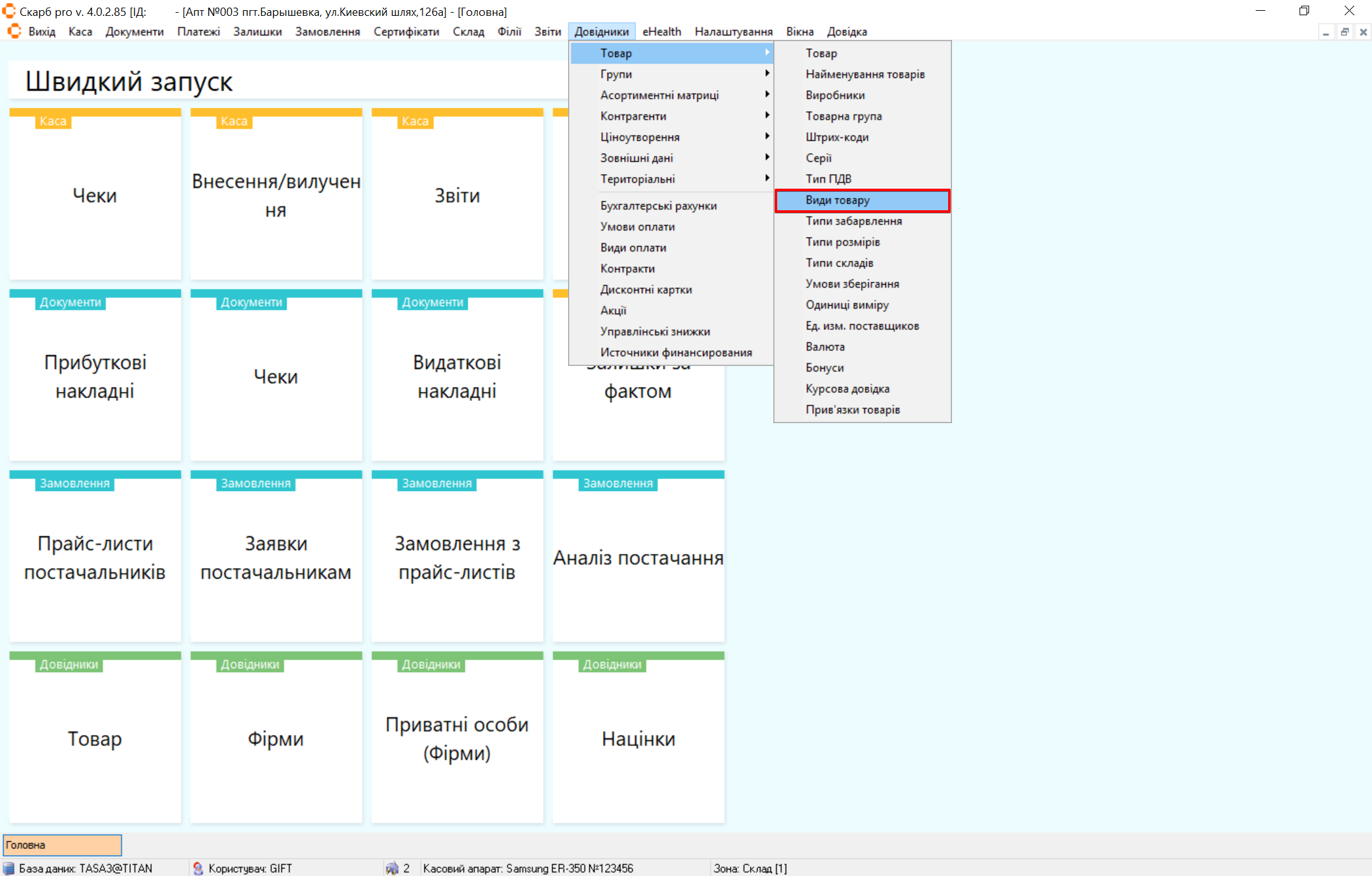Image resolution: width=1372 pixels, height=876 pixels.
Task: Click Одиниці виміру in the Товар submenu
Action: [x=847, y=304]
